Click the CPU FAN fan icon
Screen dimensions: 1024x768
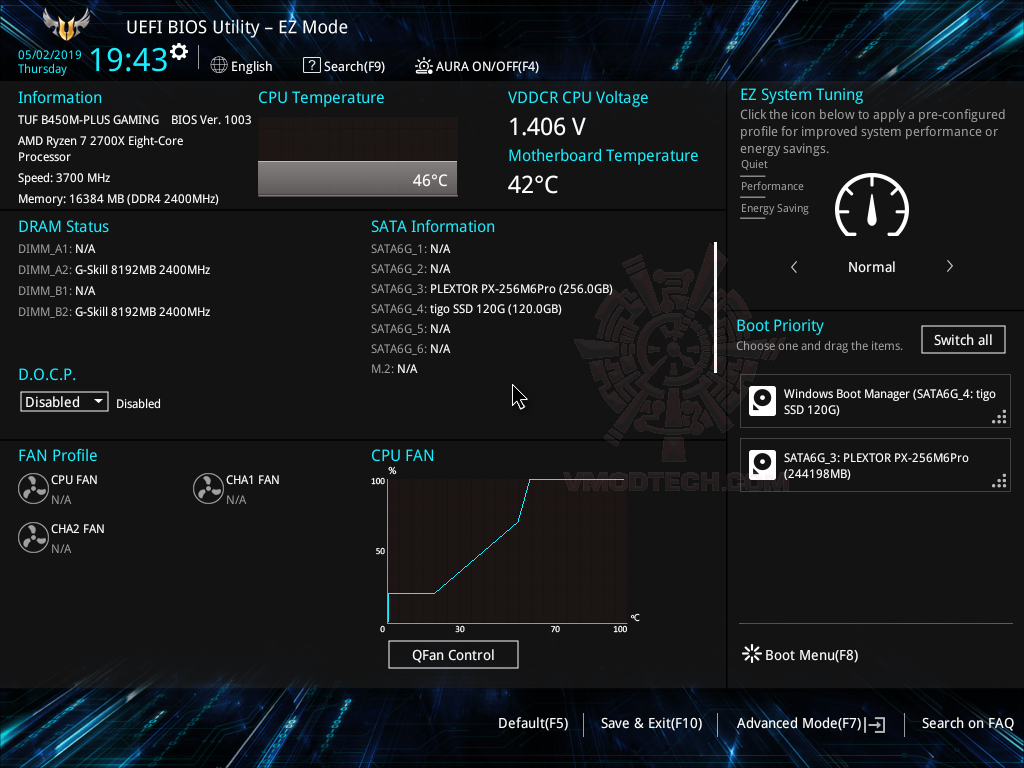point(33,488)
